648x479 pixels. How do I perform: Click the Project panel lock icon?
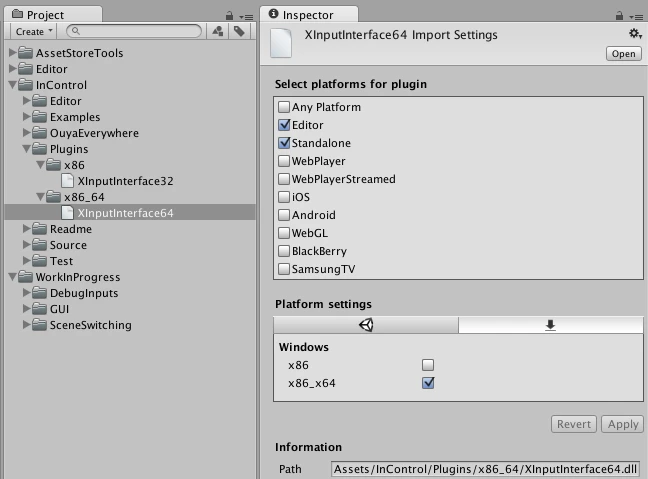pyautogui.click(x=229, y=16)
